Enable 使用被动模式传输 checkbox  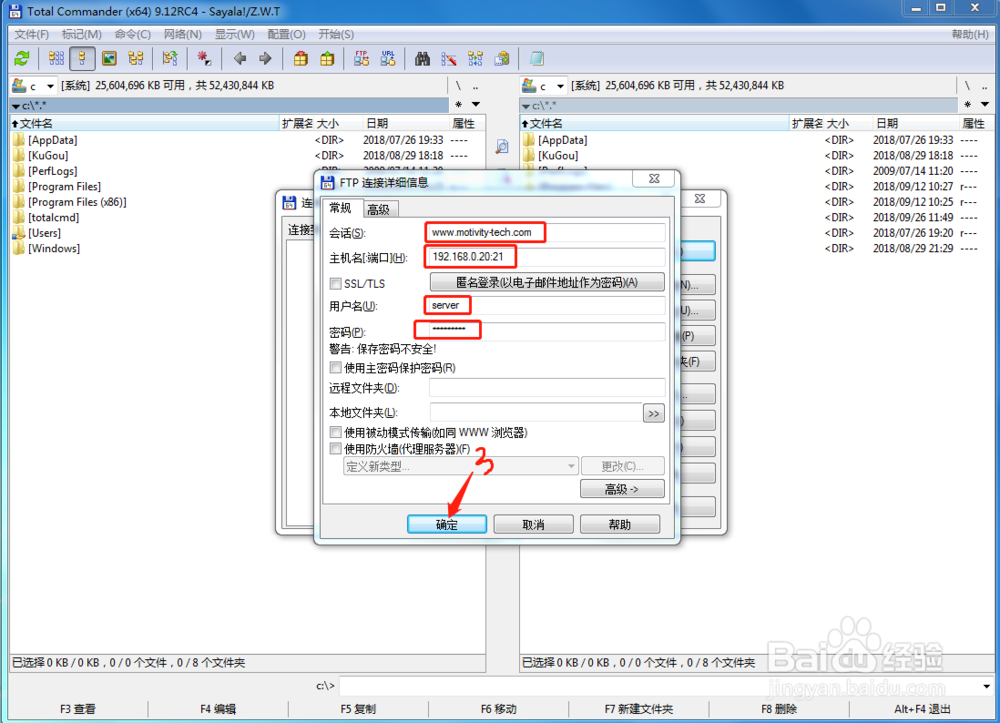click(x=335, y=432)
